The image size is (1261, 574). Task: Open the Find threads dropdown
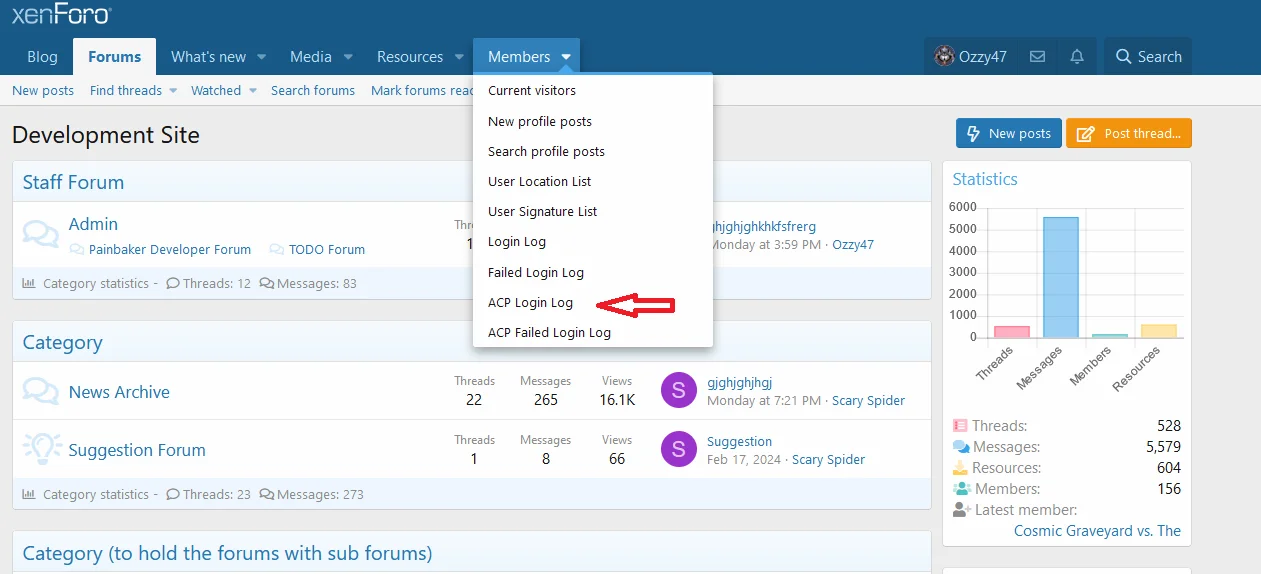coord(172,91)
